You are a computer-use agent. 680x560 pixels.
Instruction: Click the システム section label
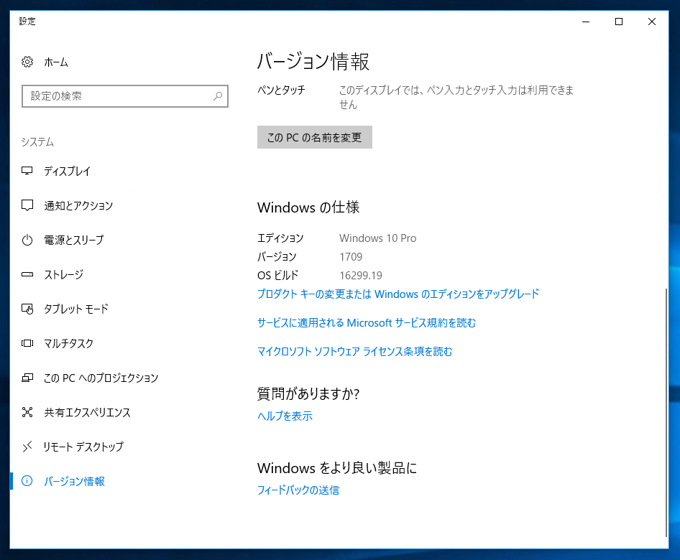38,142
